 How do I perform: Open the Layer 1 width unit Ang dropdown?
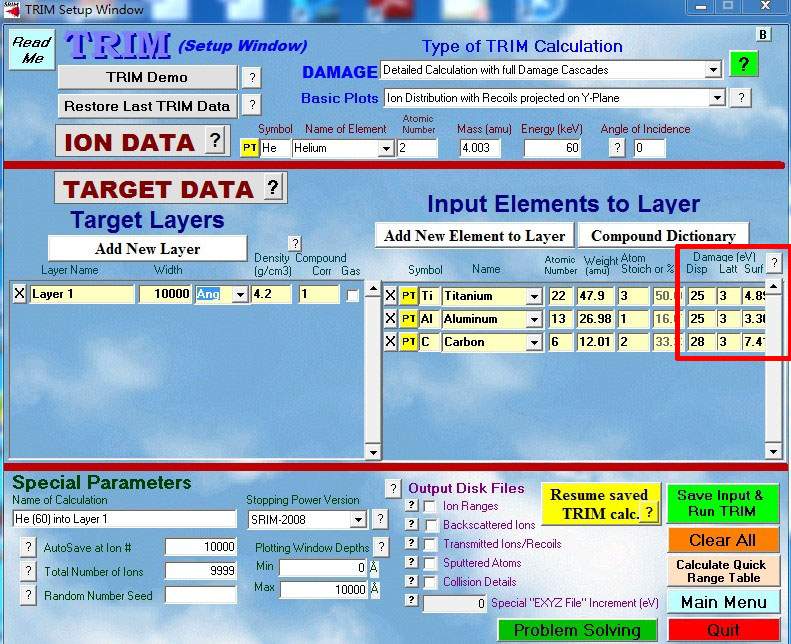241,295
